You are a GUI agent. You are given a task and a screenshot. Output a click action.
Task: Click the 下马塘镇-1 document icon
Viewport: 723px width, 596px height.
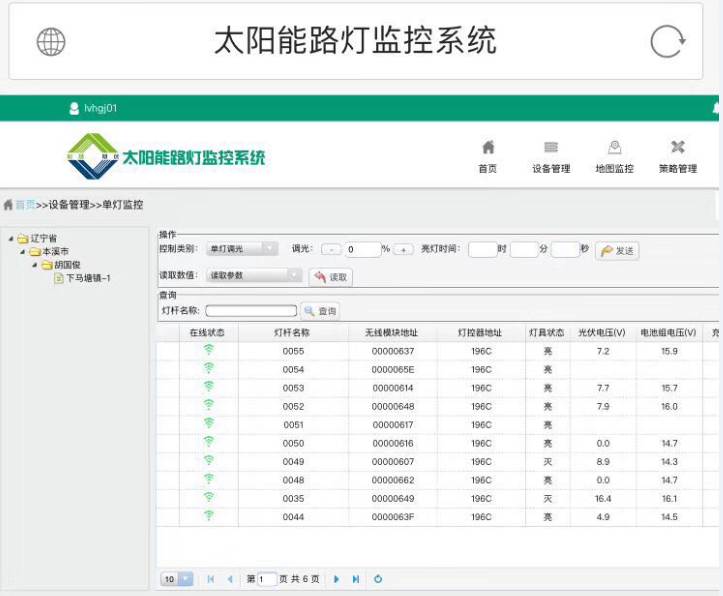click(59, 278)
